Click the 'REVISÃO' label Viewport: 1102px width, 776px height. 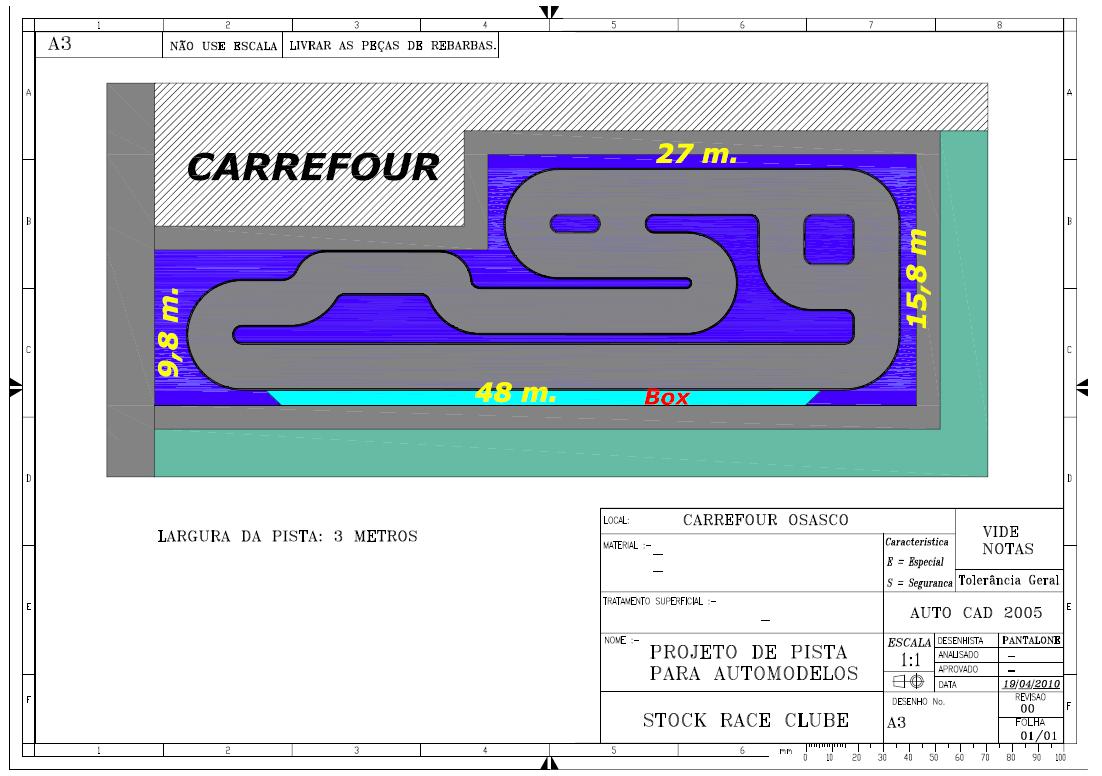(x=1030, y=697)
